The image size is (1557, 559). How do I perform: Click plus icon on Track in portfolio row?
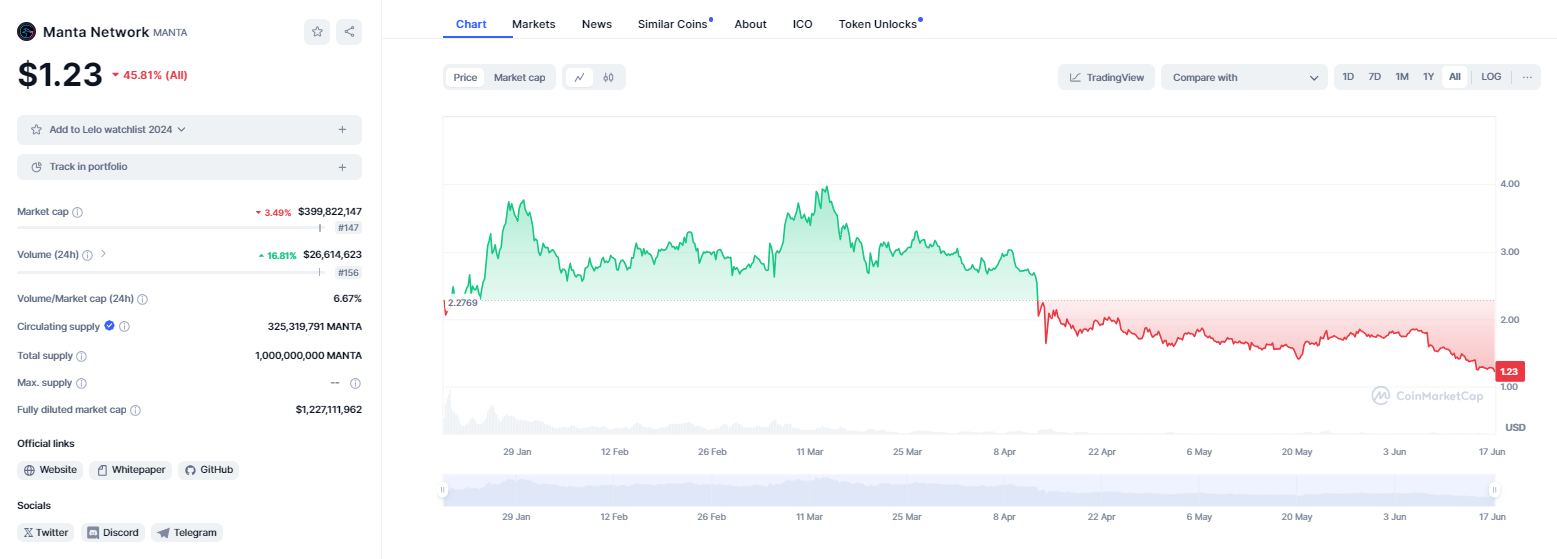[x=342, y=167]
